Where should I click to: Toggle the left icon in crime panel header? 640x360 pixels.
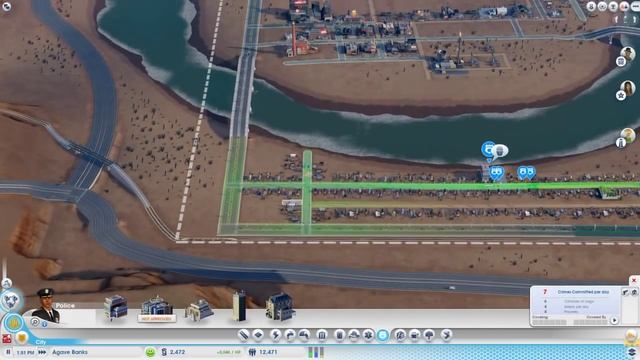click(625, 292)
